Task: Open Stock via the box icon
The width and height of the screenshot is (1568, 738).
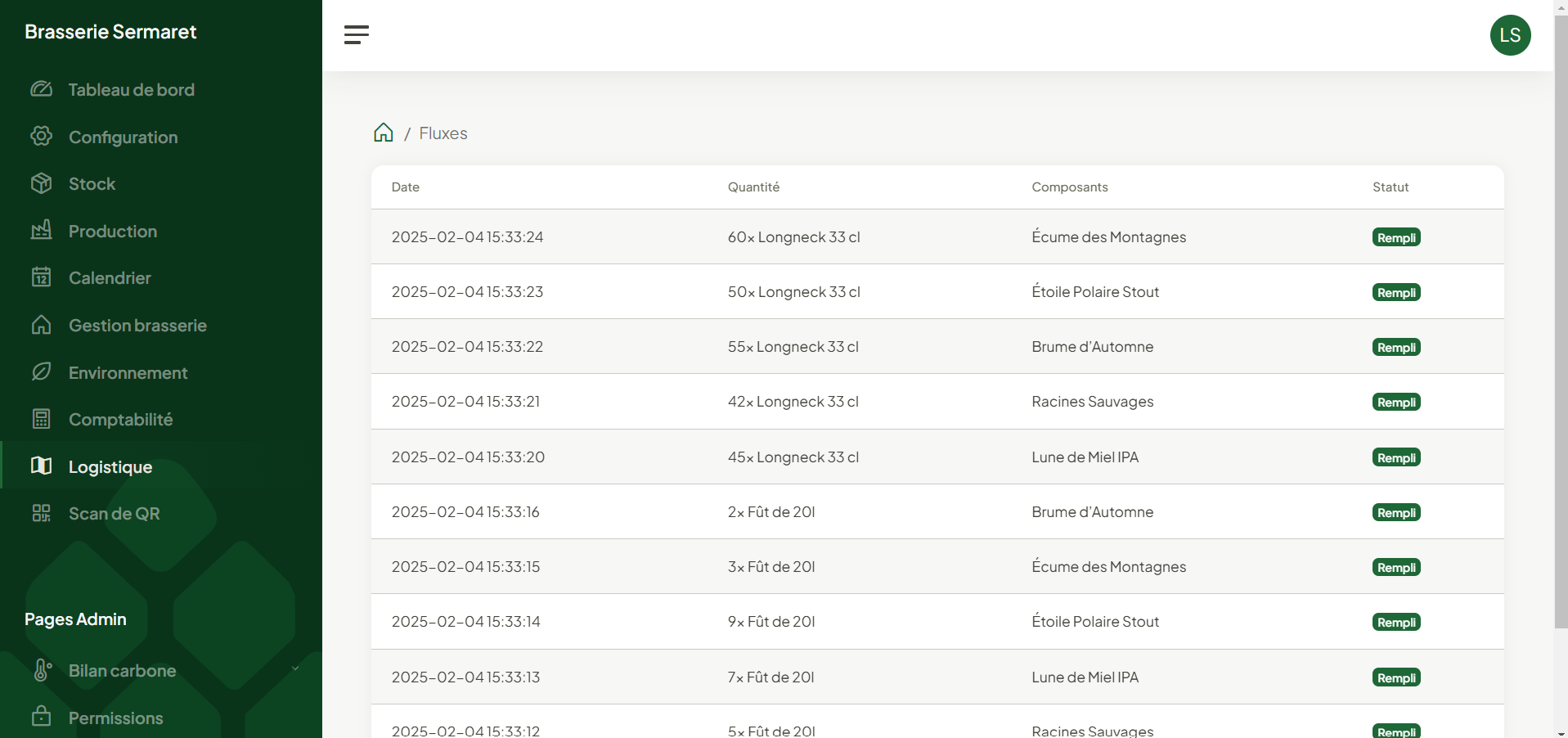Action: tap(42, 183)
